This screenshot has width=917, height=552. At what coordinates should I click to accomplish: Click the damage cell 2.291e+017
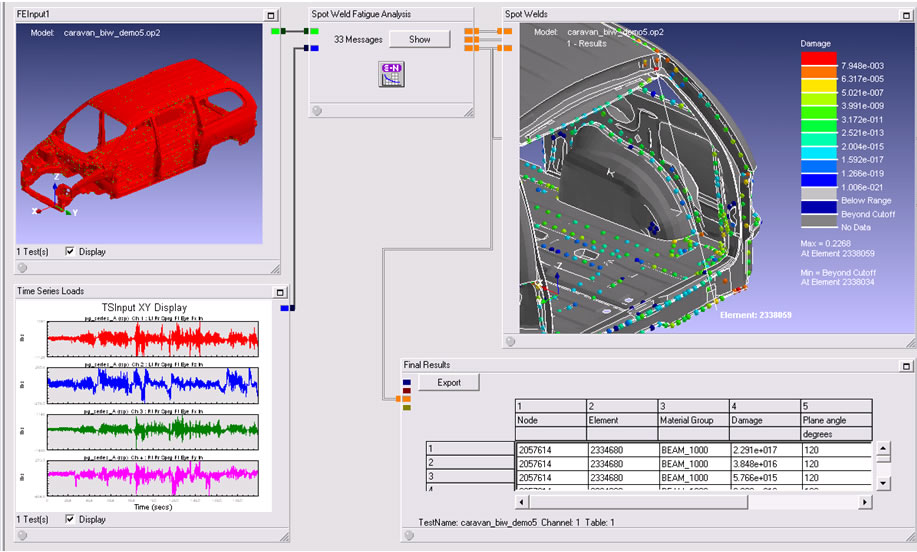click(x=766, y=450)
